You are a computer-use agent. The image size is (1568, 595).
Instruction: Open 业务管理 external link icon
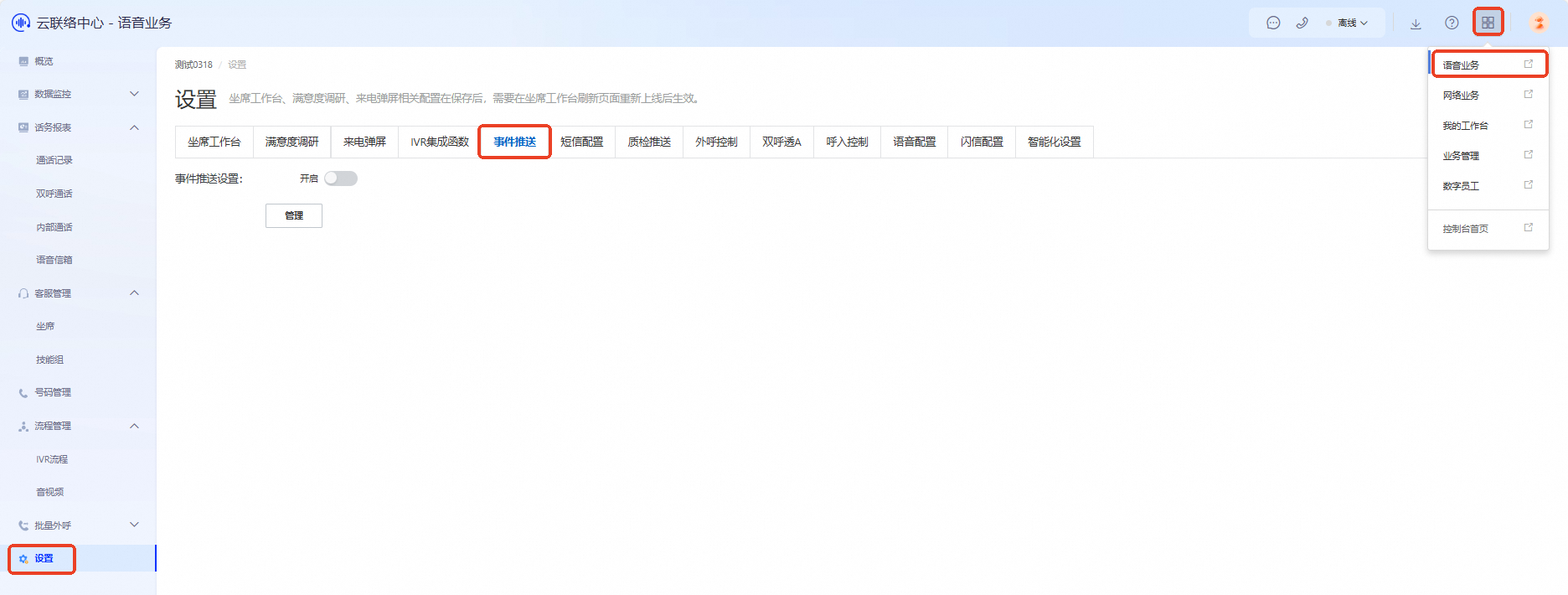point(1529,155)
